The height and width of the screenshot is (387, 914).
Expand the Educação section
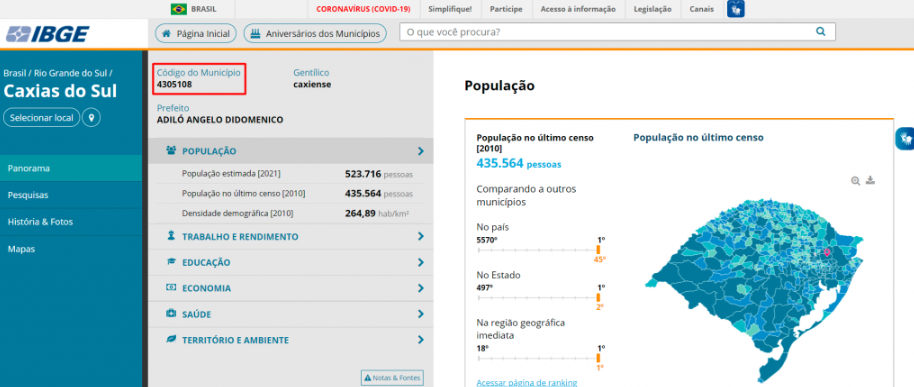[x=291, y=262]
